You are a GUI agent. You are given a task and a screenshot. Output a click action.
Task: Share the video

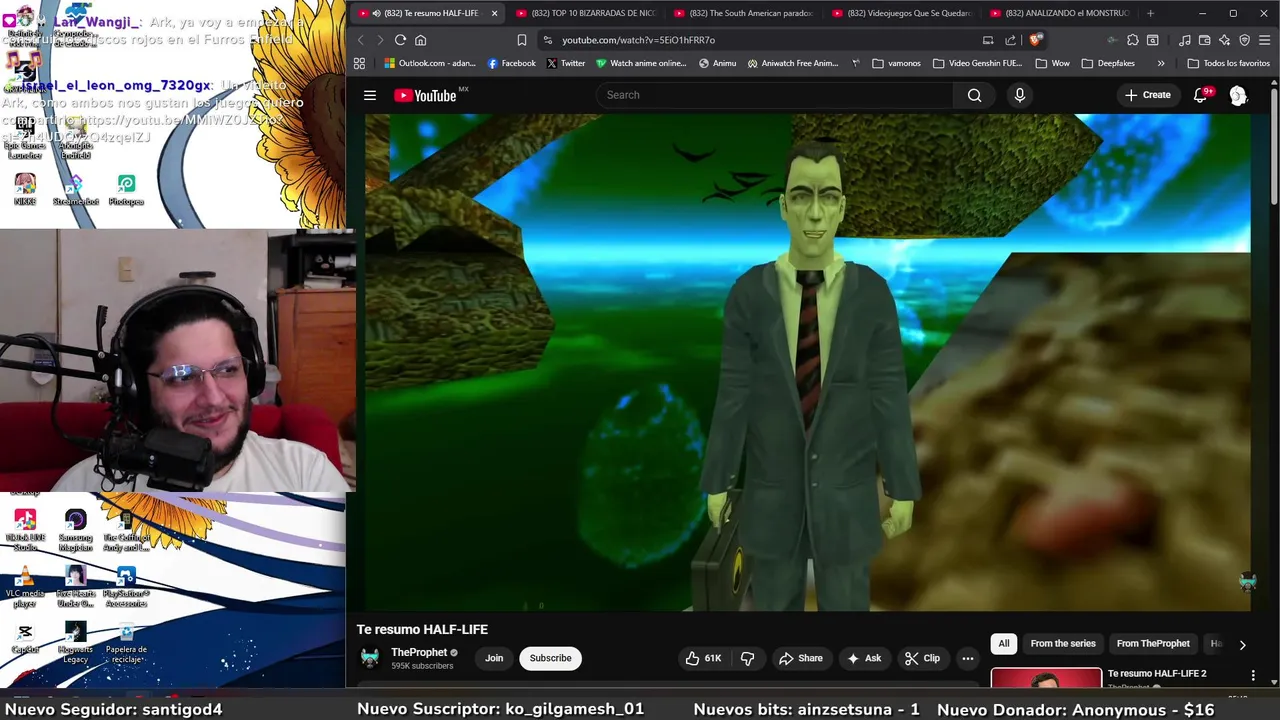801,658
